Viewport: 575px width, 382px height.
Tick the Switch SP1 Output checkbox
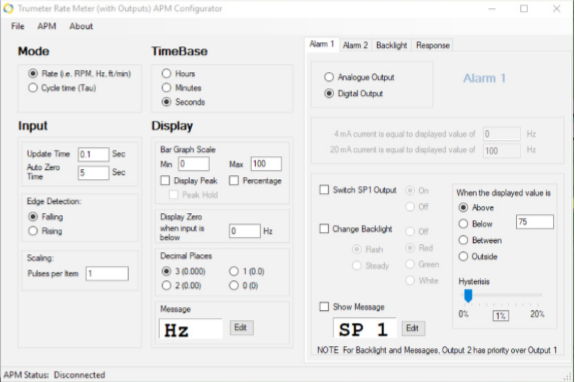[324, 190]
